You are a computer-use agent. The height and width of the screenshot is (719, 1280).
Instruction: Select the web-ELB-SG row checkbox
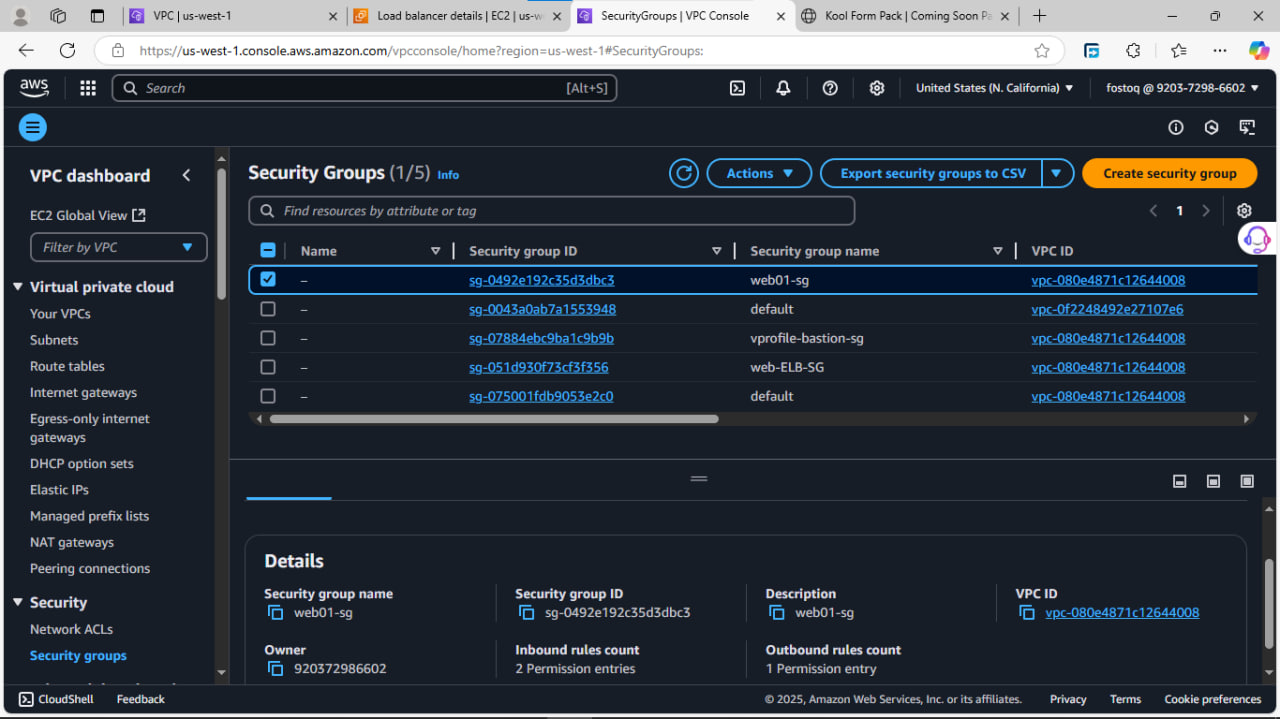(268, 367)
